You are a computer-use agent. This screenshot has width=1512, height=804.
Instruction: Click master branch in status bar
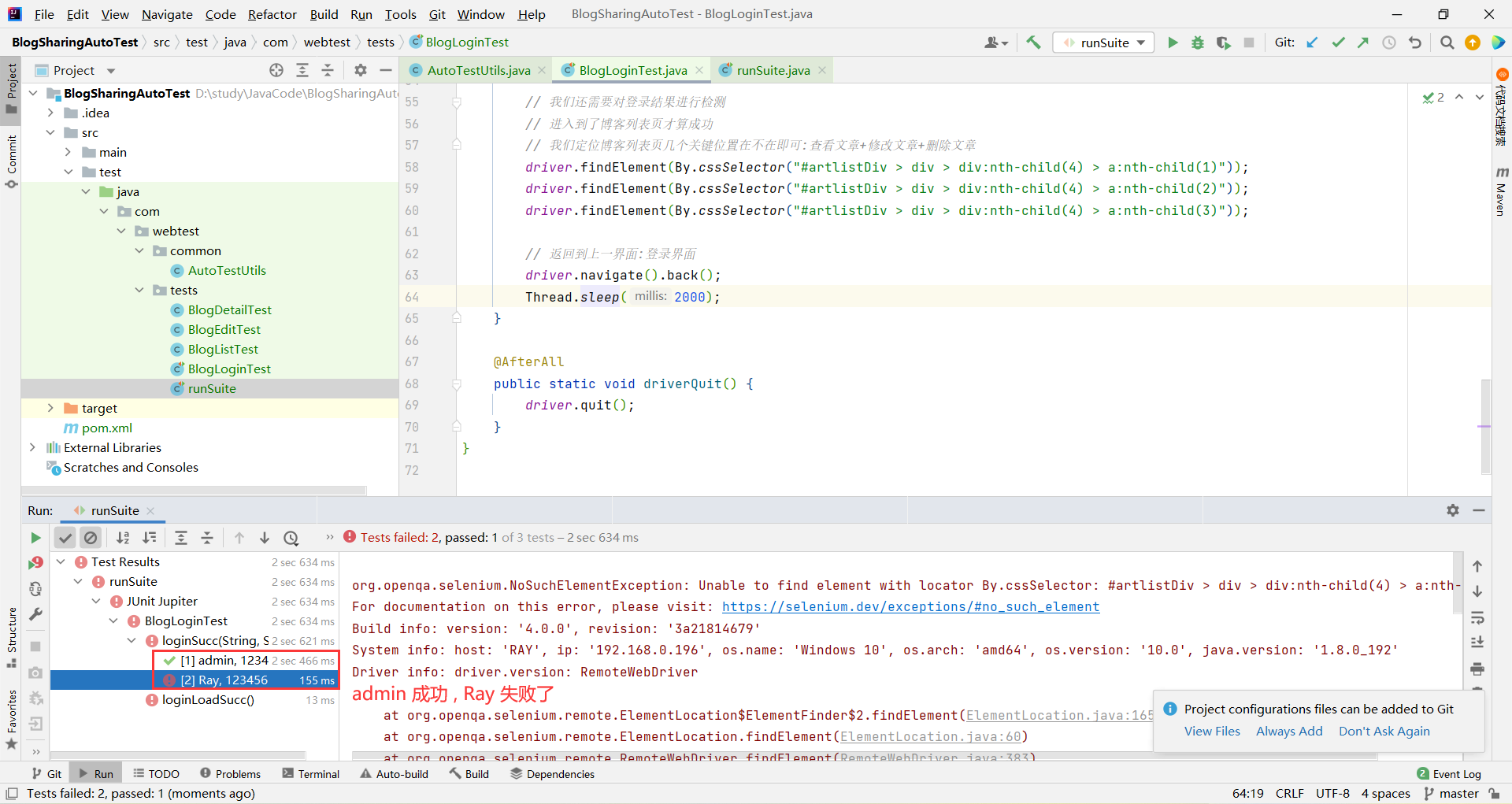click(x=1451, y=793)
